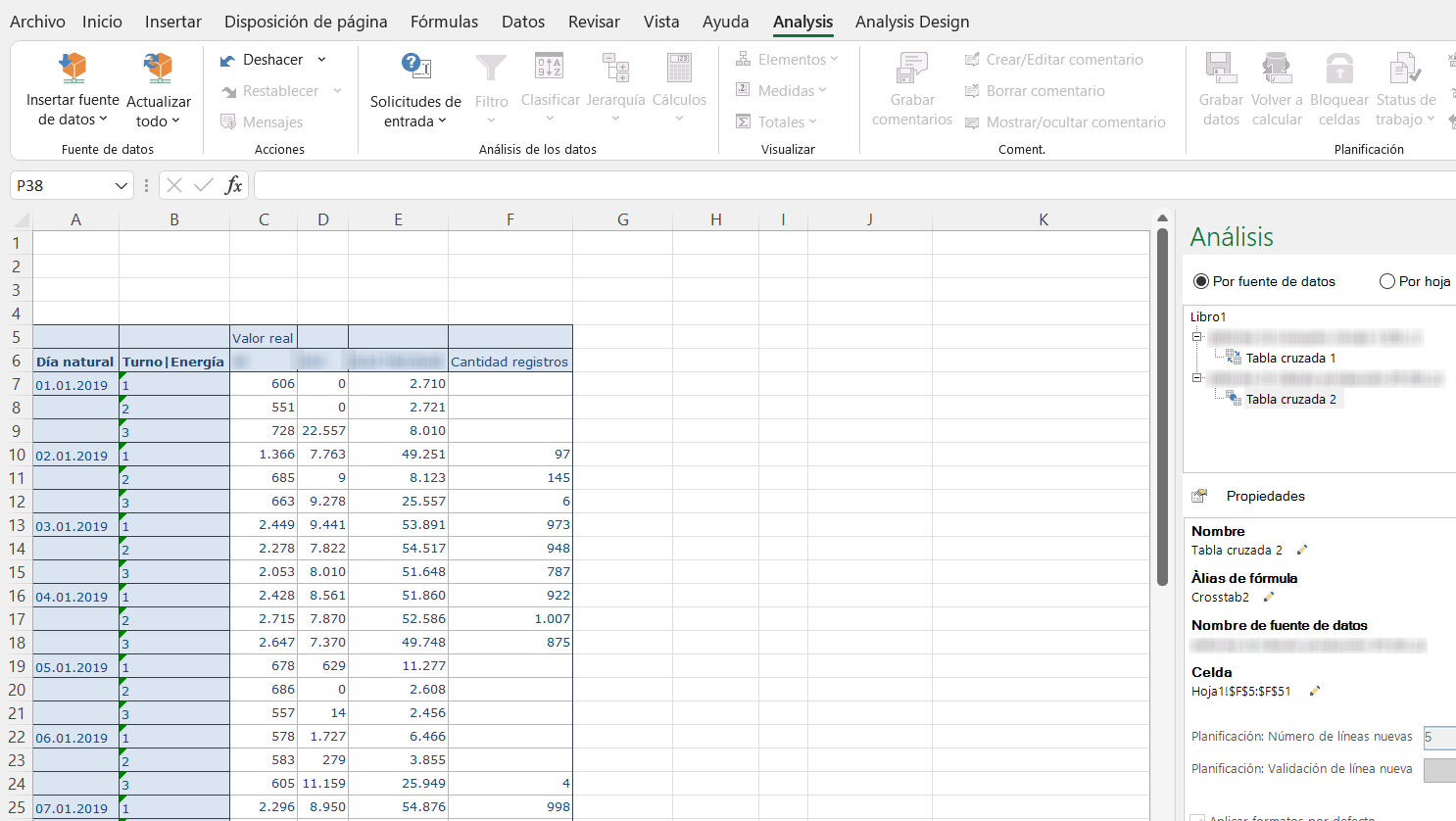Image resolution: width=1456 pixels, height=821 pixels.
Task: Click the scroll up arrow of the sheet
Action: (1162, 218)
